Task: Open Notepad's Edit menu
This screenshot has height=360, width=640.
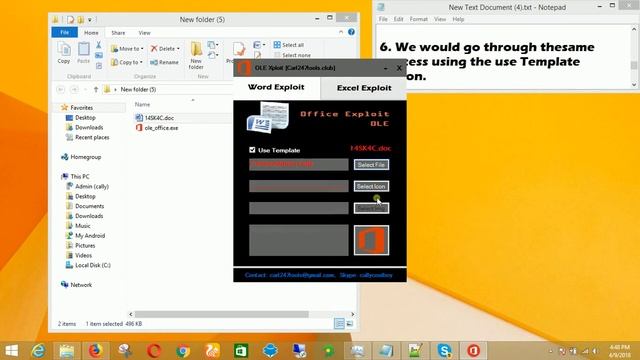Action: (x=398, y=19)
